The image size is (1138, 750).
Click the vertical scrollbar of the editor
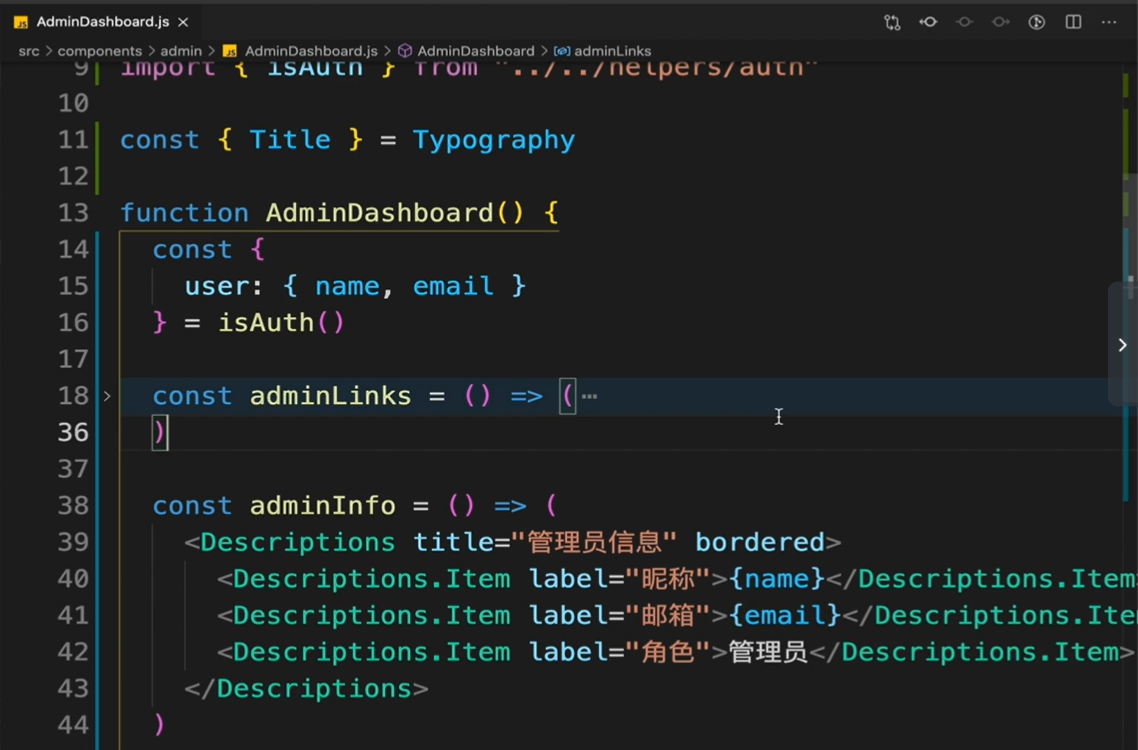coord(1130,290)
